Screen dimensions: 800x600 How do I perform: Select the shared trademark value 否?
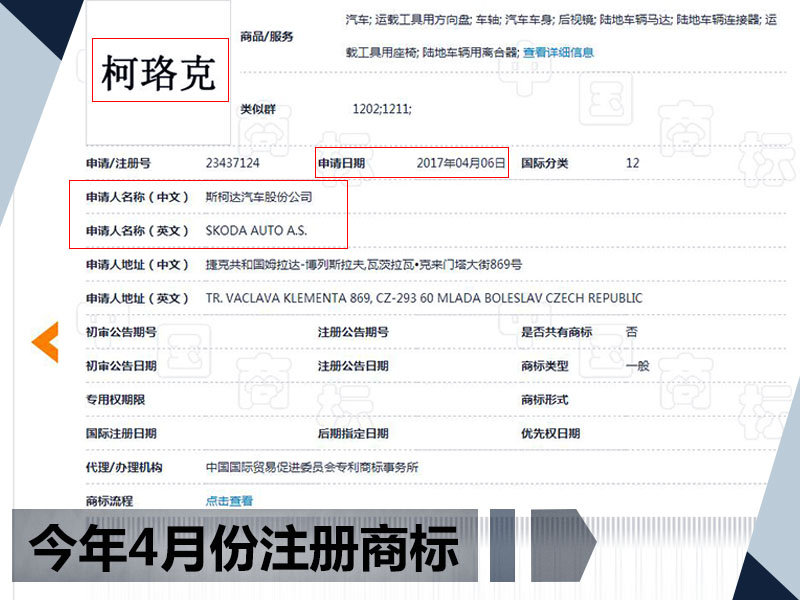coord(632,332)
